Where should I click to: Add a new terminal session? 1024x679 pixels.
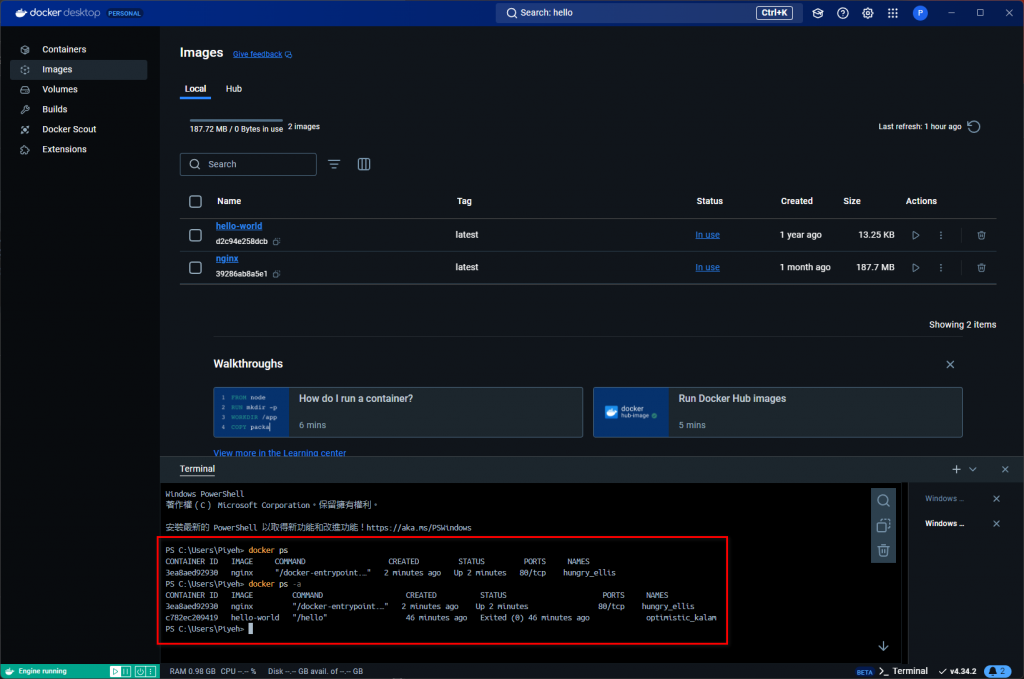(x=956, y=469)
